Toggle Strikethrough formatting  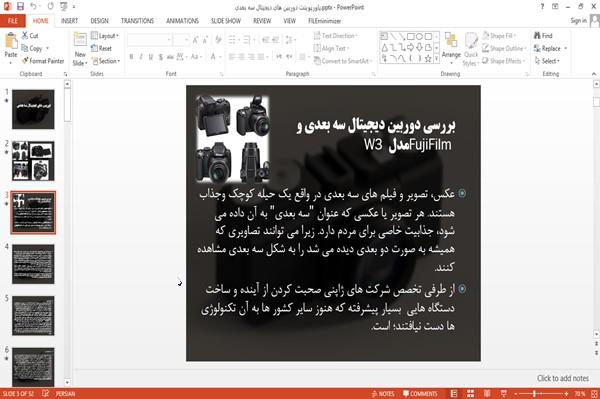(x=170, y=57)
